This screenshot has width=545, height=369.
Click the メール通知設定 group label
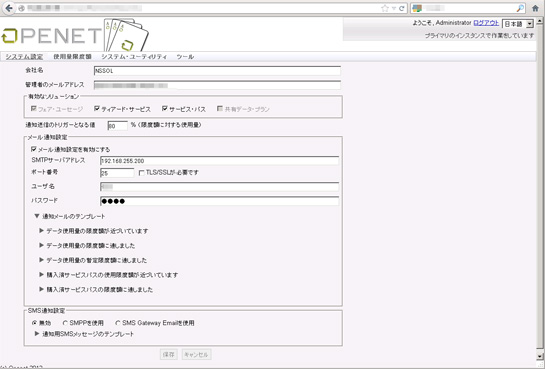[47, 137]
